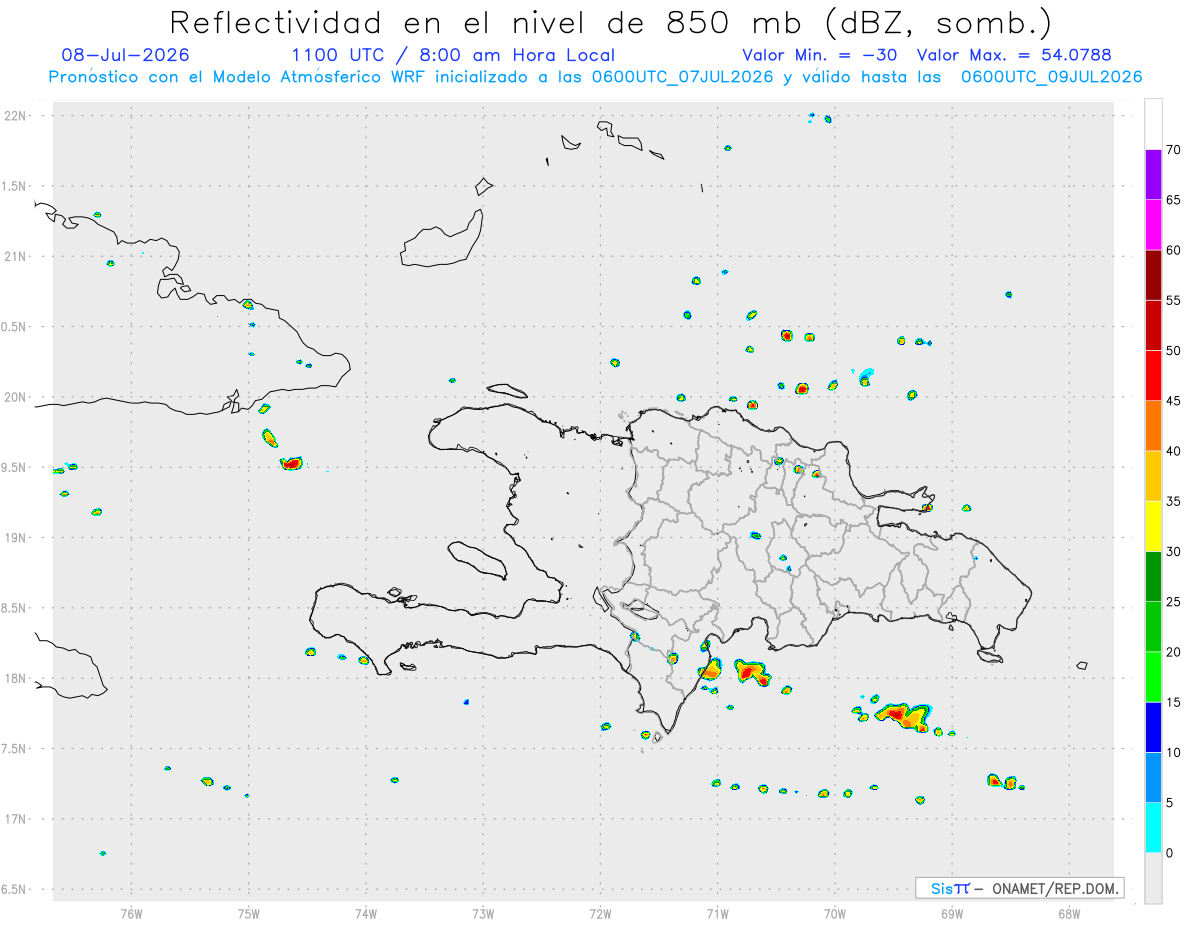This screenshot has width=1200, height=927.
Task: Click the '71W' longitude label
Action: pyautogui.click(x=717, y=912)
